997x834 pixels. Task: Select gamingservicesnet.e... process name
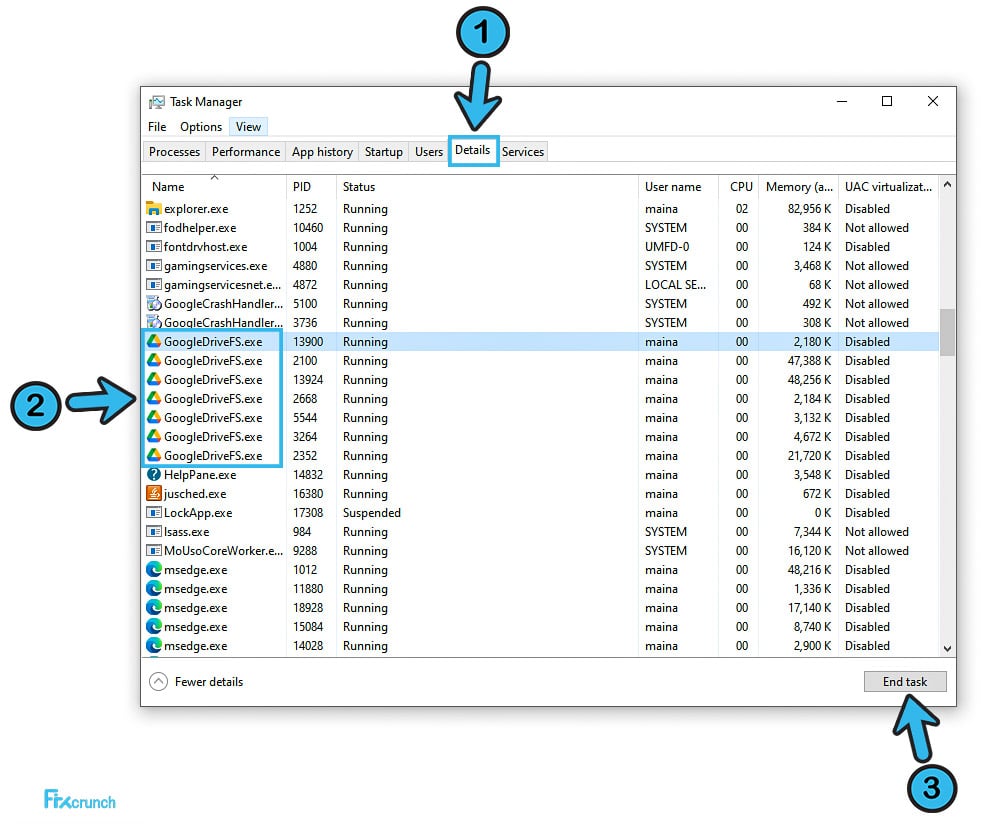[222, 285]
